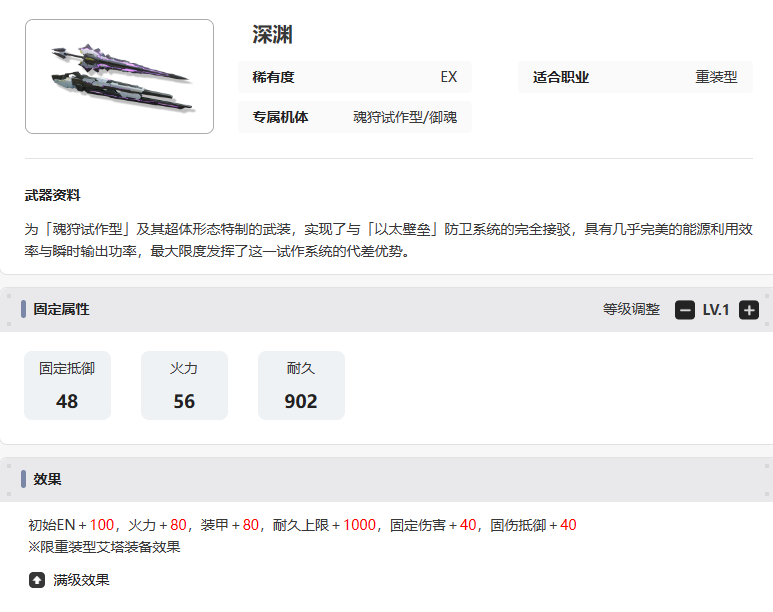Increase level with the plus button

point(749,310)
